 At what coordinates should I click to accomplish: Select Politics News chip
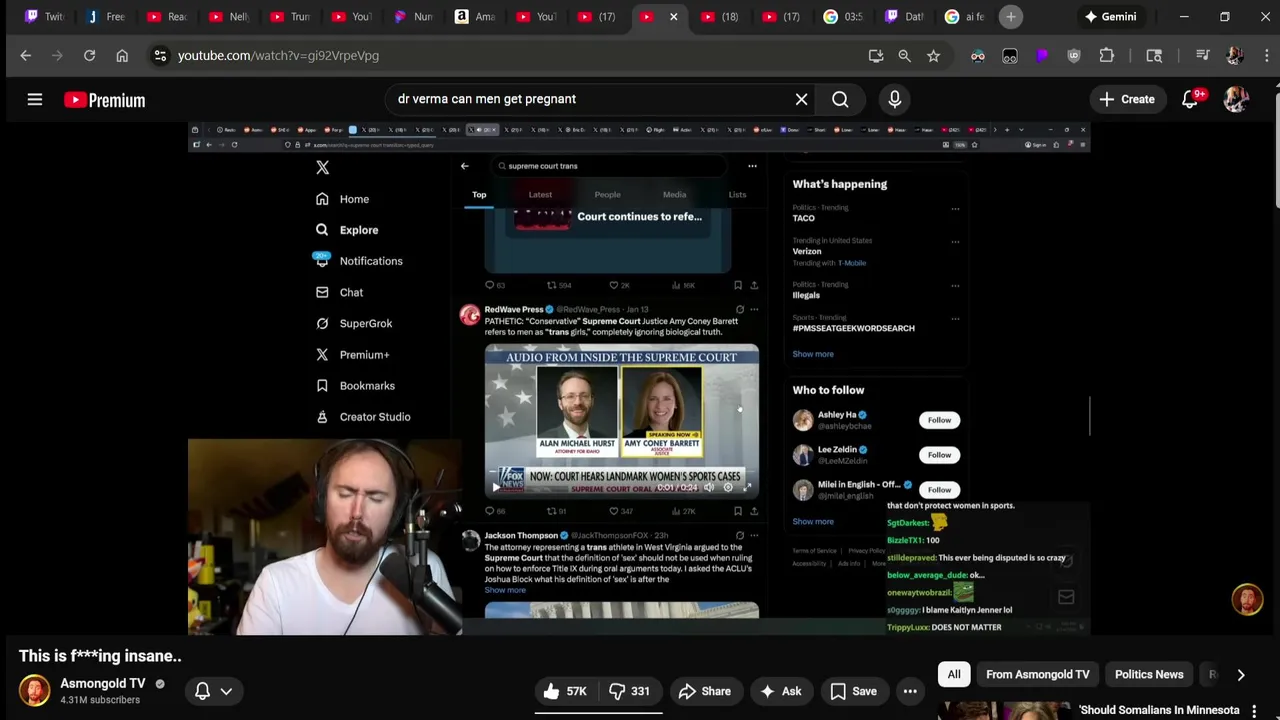coord(1149,675)
